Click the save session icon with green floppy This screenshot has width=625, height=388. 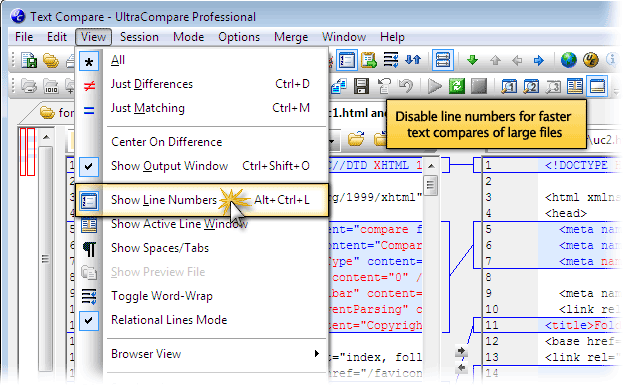pyautogui.click(x=29, y=61)
